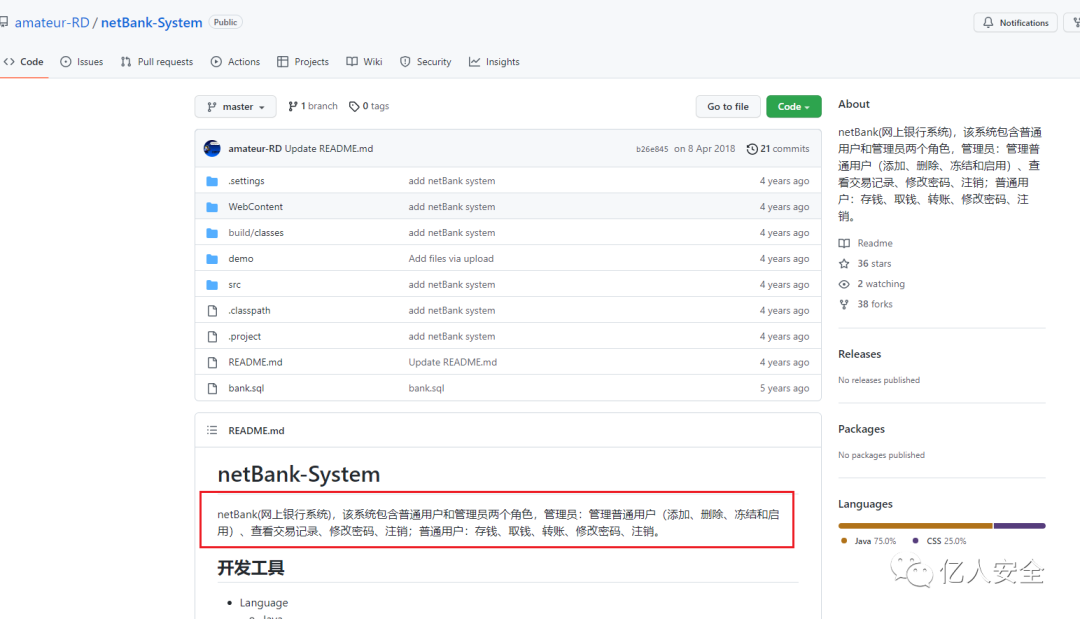Click the CSS segment of language bar
This screenshot has width=1080, height=619.
[x=1020, y=526]
